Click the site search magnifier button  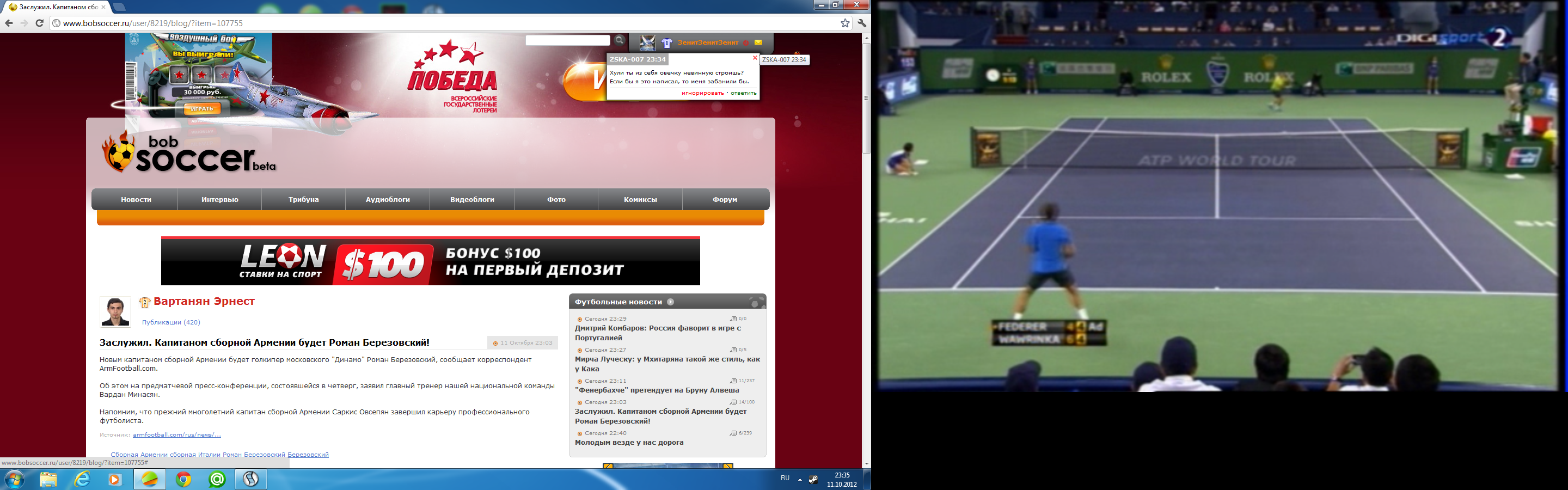(x=619, y=40)
